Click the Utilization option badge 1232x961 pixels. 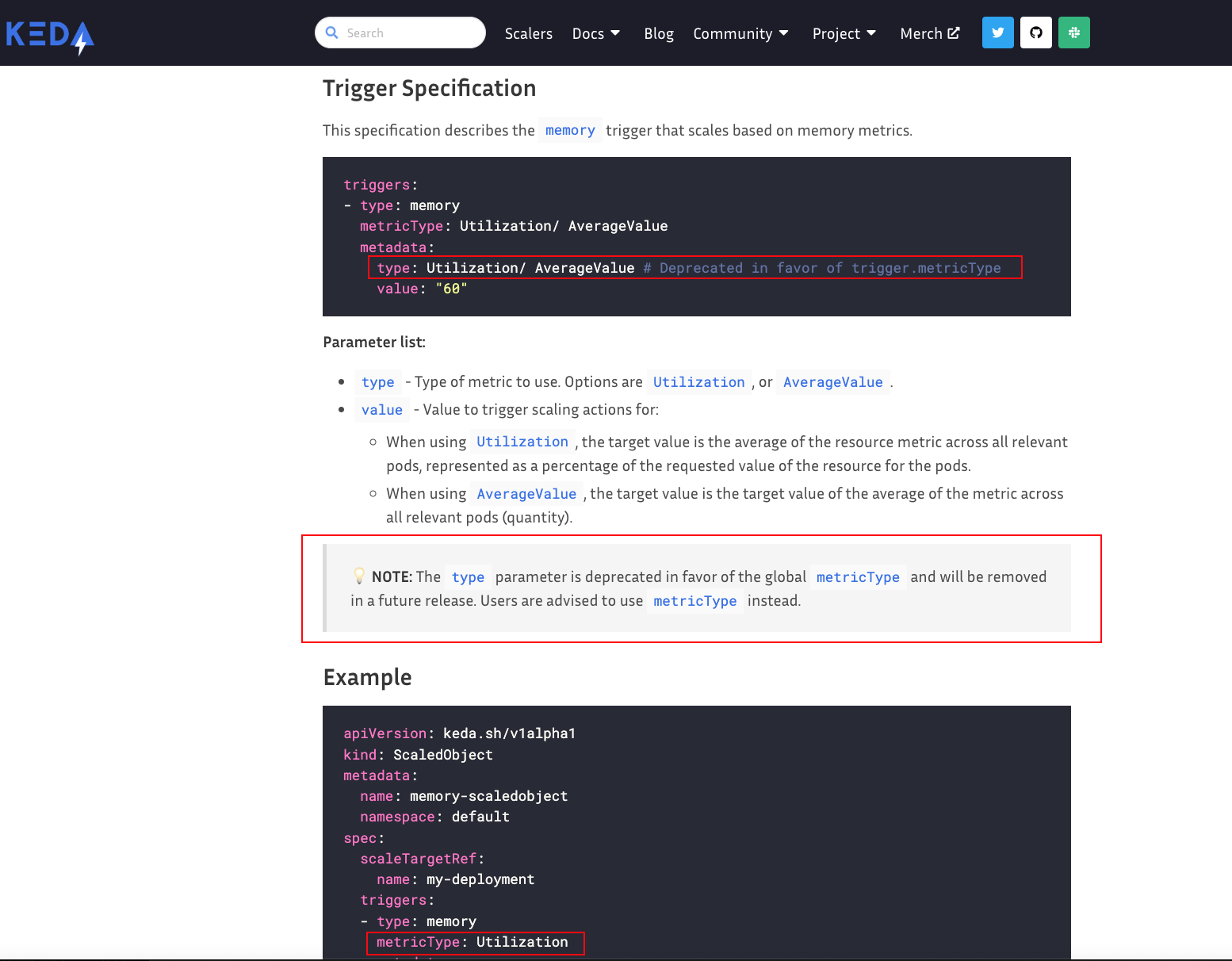pyautogui.click(x=698, y=381)
